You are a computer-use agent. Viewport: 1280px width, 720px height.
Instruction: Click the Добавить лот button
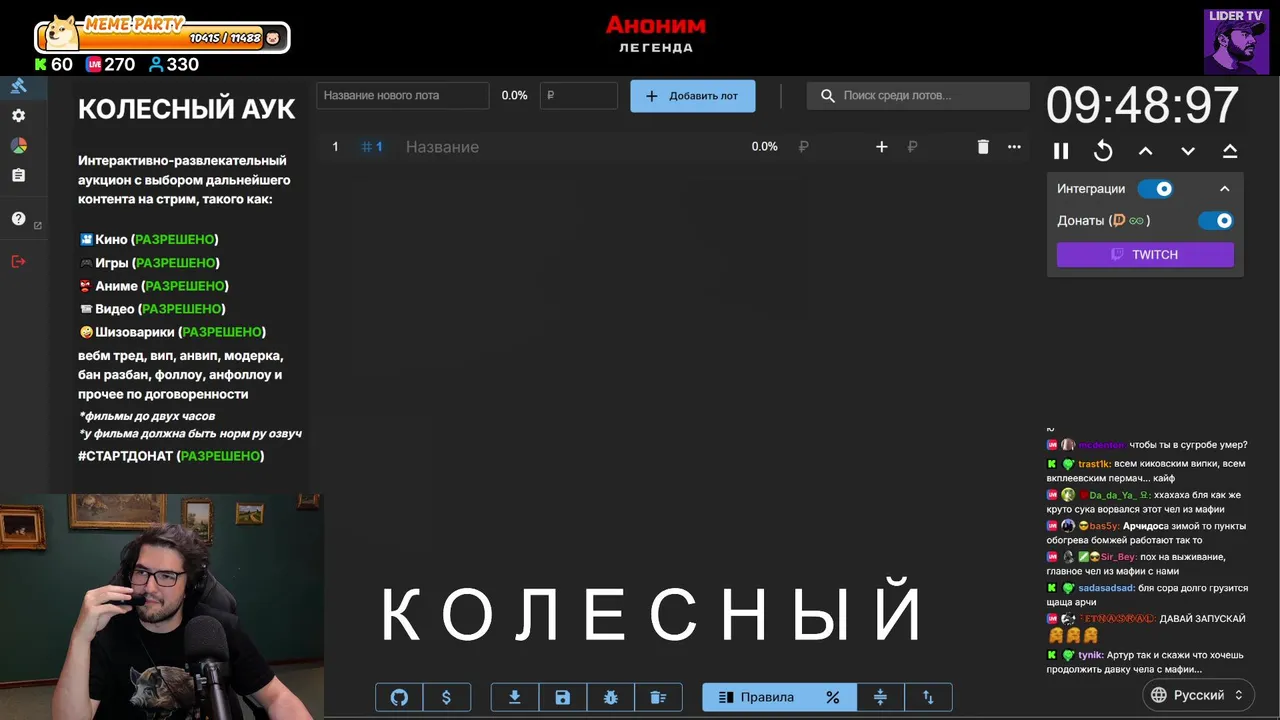pyautogui.click(x=692, y=96)
